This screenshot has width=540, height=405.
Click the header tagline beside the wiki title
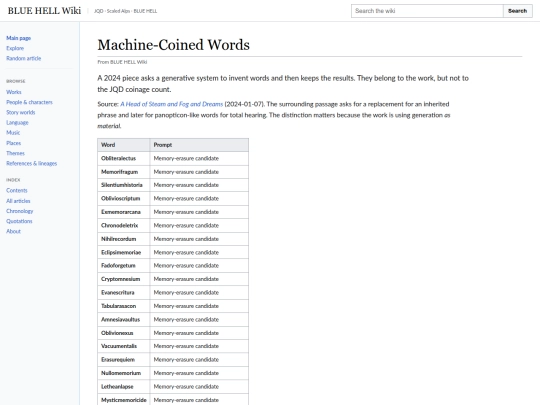tap(125, 11)
